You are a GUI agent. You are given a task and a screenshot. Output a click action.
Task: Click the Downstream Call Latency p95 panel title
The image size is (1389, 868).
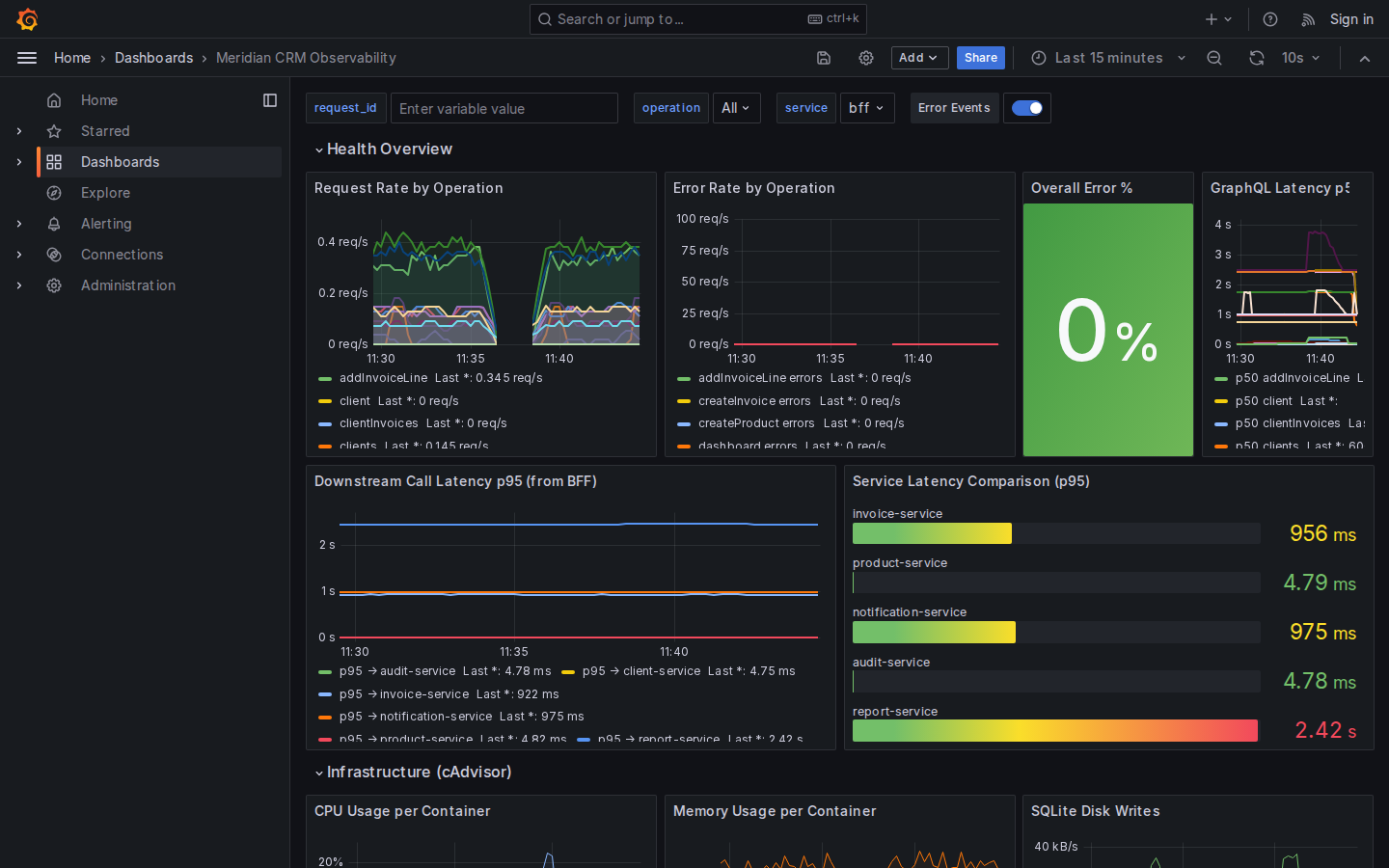click(x=455, y=481)
